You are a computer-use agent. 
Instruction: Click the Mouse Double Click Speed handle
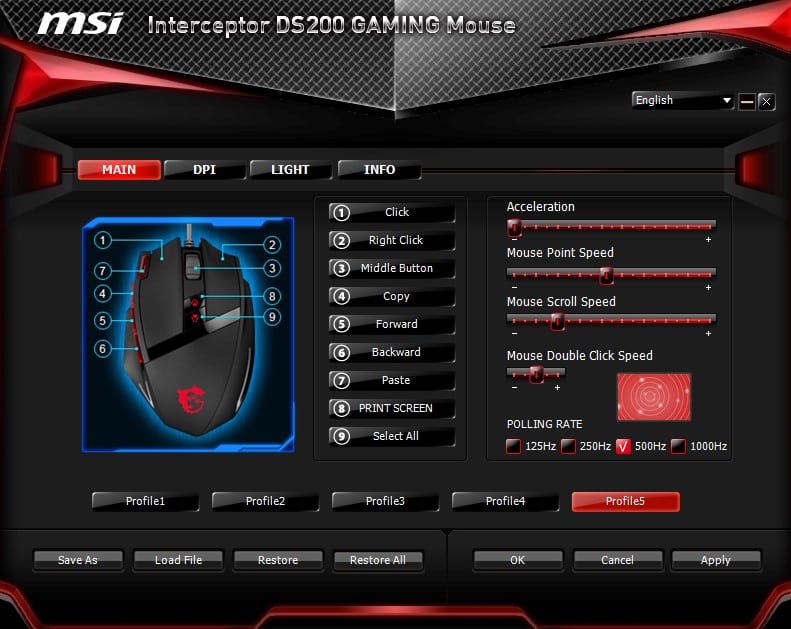[536, 375]
